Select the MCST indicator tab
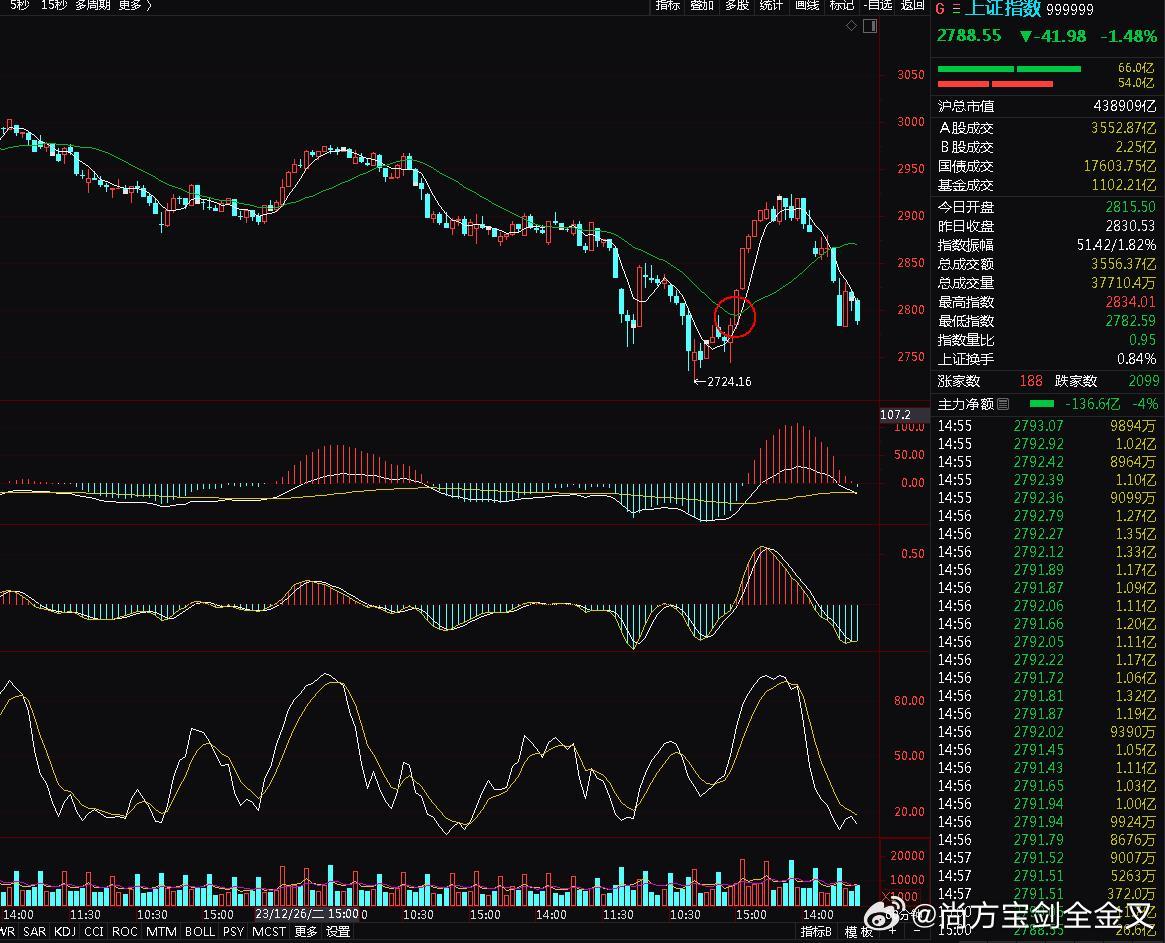Image resolution: width=1165 pixels, height=943 pixels. [x=268, y=932]
